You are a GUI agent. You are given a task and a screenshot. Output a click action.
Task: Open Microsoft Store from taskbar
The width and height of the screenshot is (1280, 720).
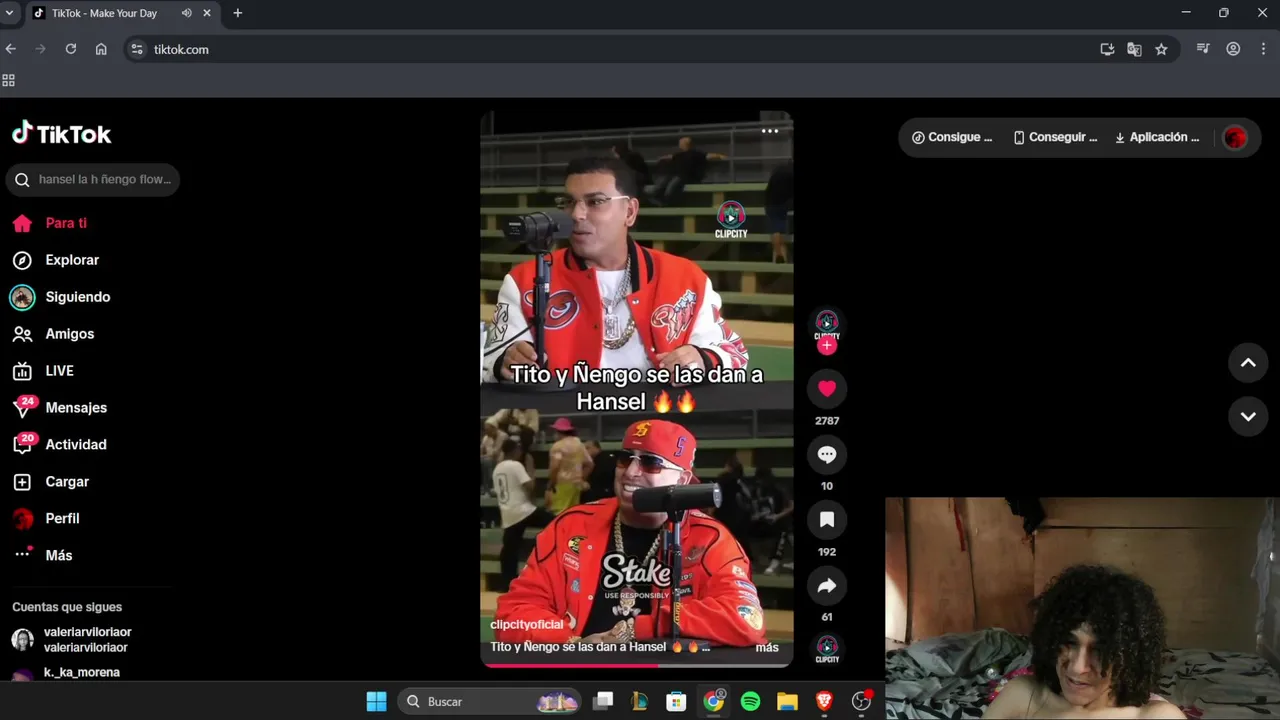point(676,702)
